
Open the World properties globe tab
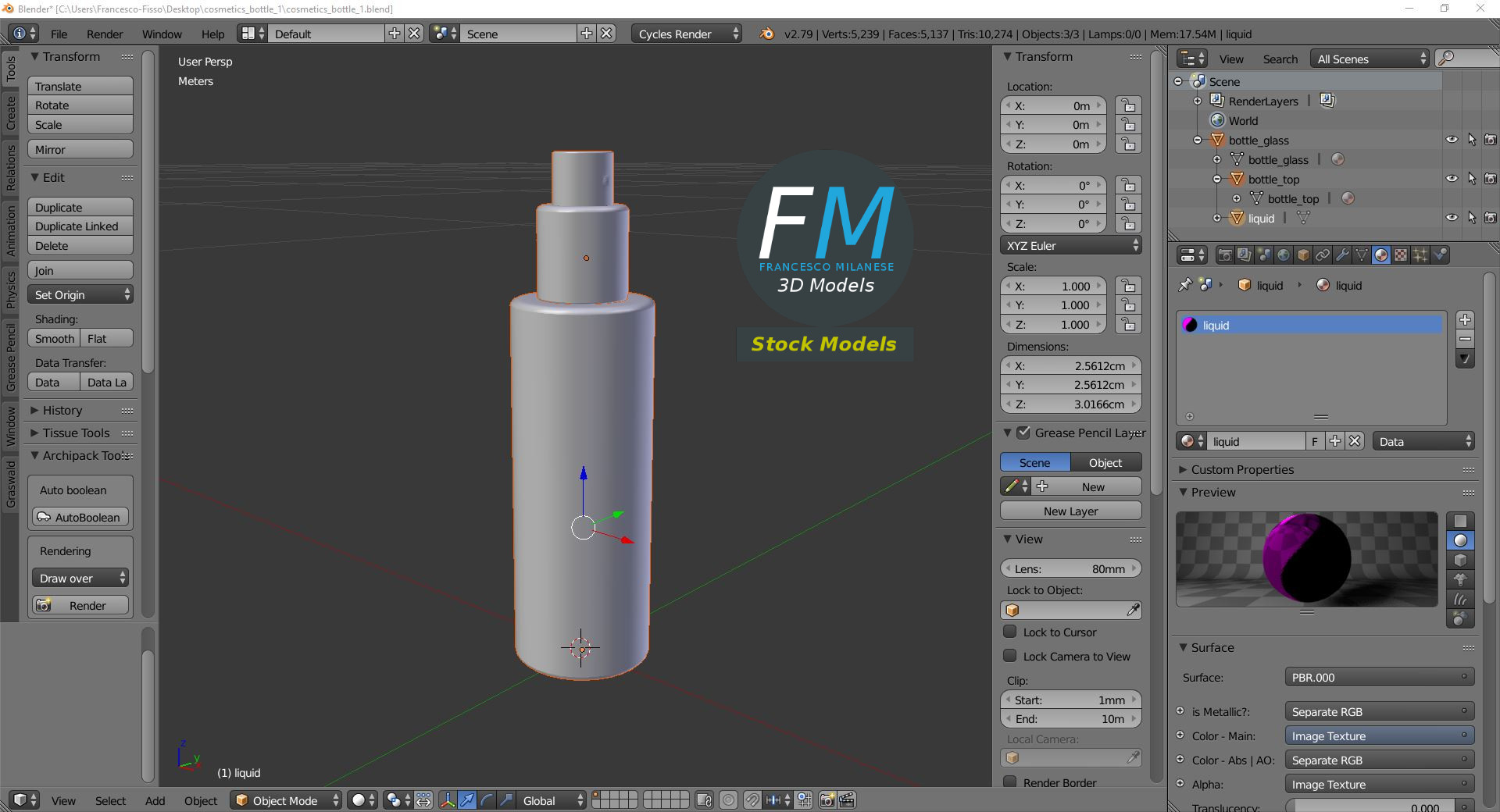point(1284,255)
